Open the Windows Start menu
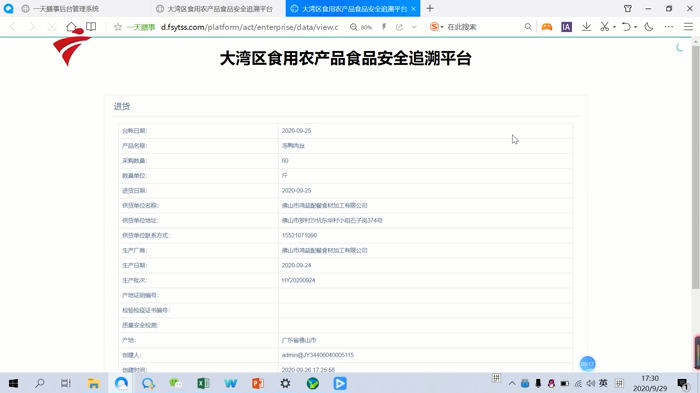The image size is (700, 393). (13, 383)
